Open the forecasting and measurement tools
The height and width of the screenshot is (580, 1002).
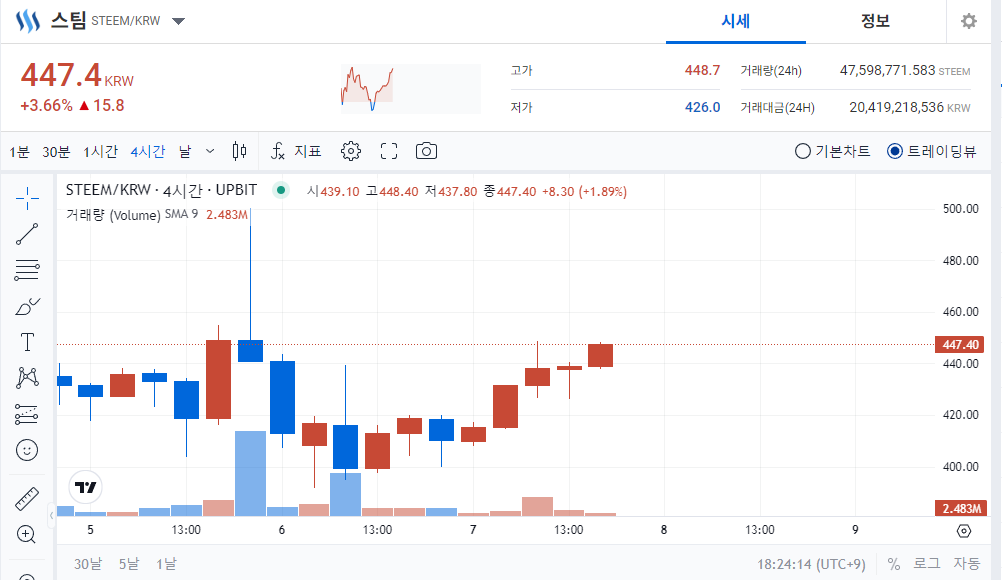pyautogui.click(x=27, y=414)
